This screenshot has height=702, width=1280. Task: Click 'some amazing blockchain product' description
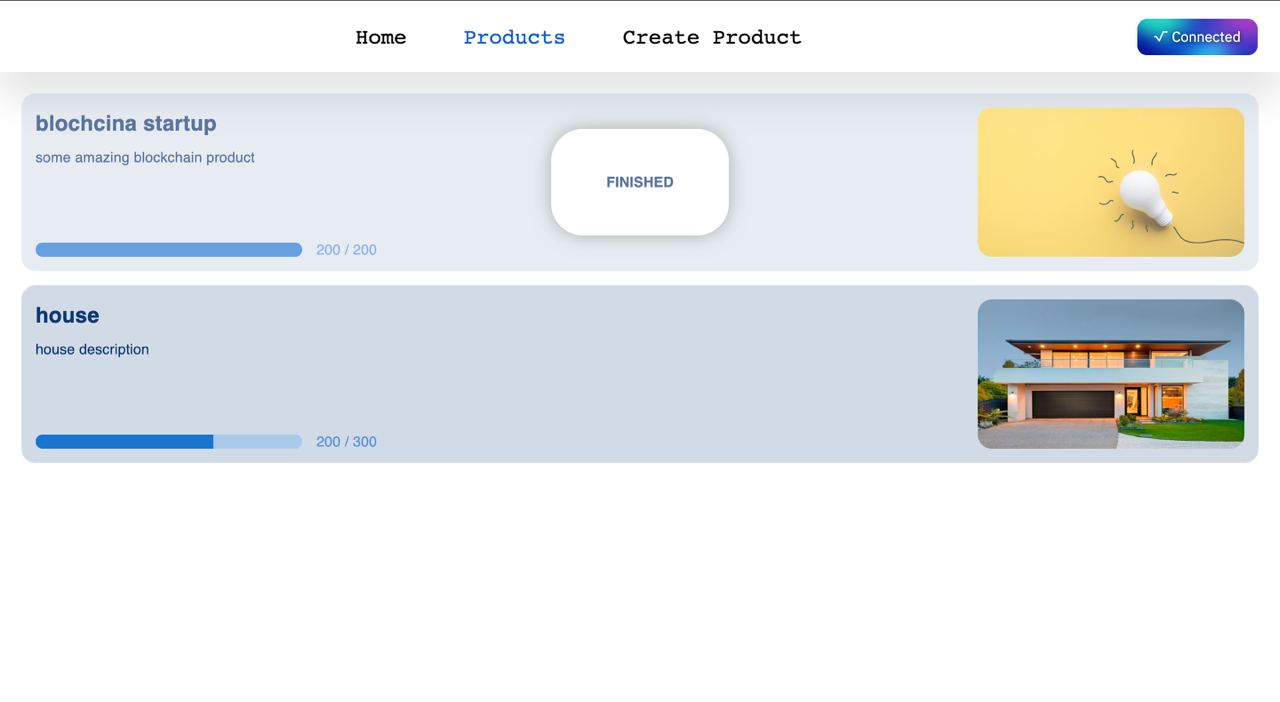(145, 157)
